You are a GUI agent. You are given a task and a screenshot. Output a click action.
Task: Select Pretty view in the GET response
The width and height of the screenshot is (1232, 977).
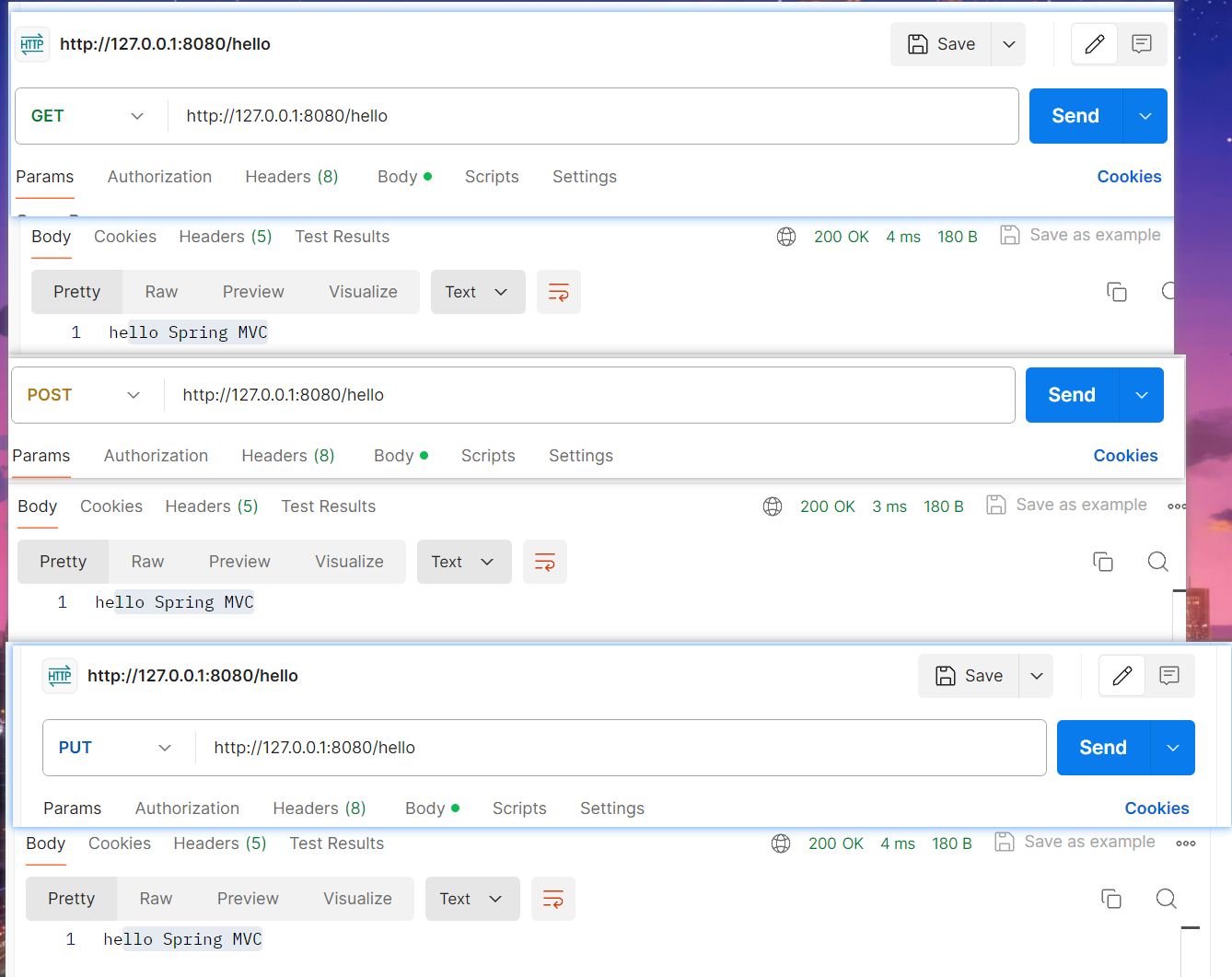coord(77,292)
